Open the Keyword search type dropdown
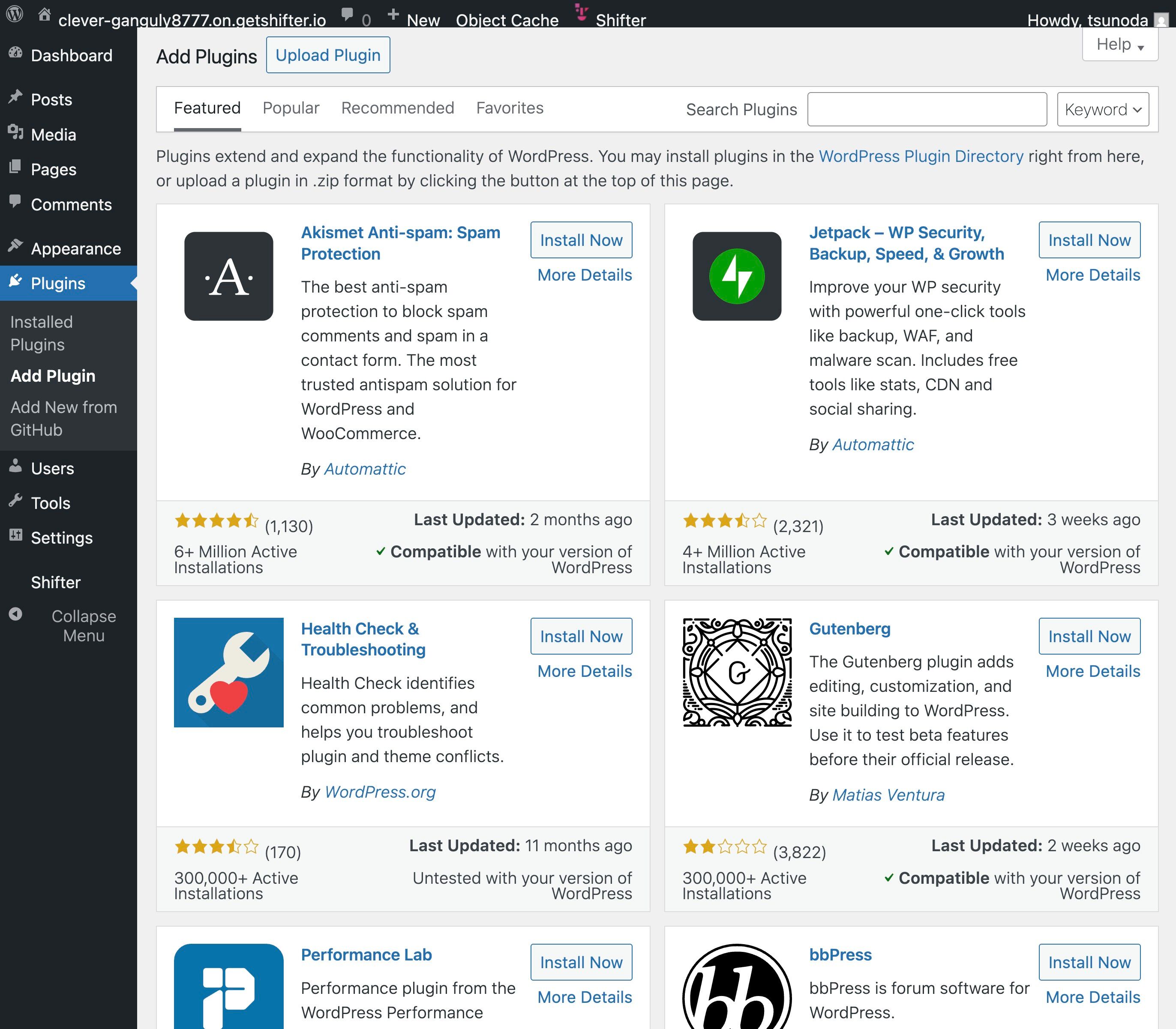Image resolution: width=1176 pixels, height=1029 pixels. 1102,109
